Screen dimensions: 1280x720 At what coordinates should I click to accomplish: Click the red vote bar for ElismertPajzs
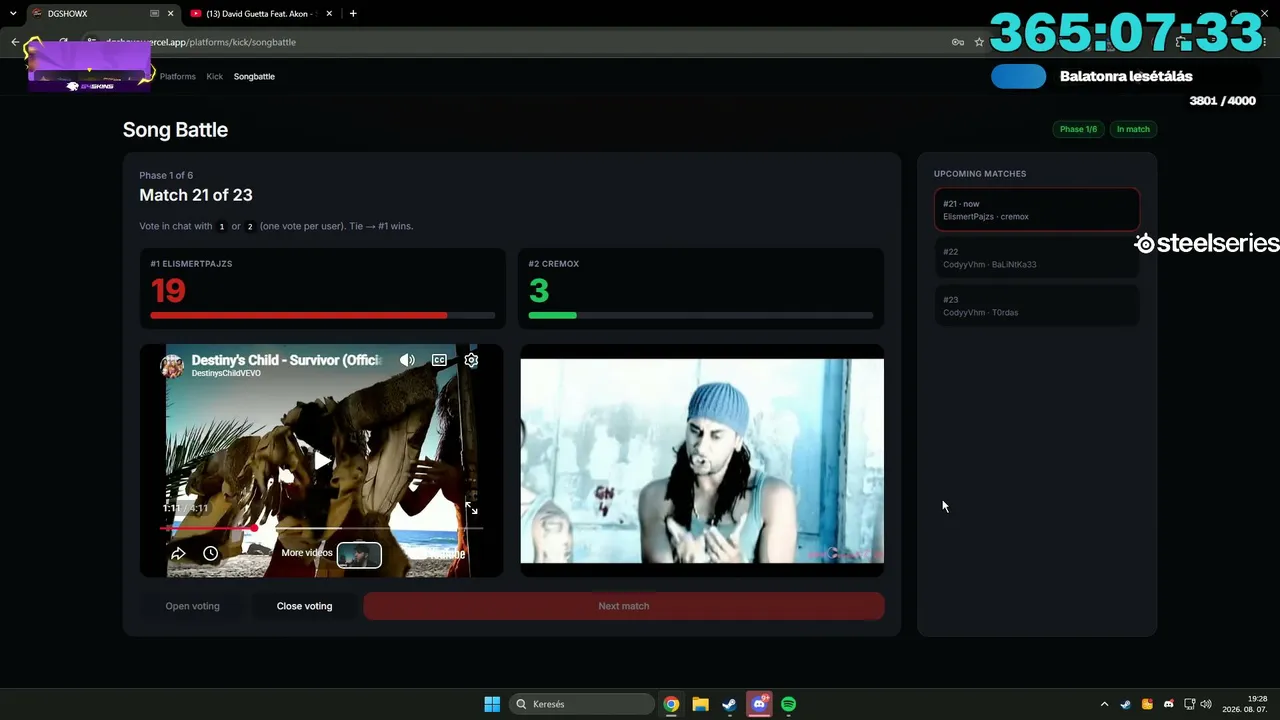coord(299,316)
